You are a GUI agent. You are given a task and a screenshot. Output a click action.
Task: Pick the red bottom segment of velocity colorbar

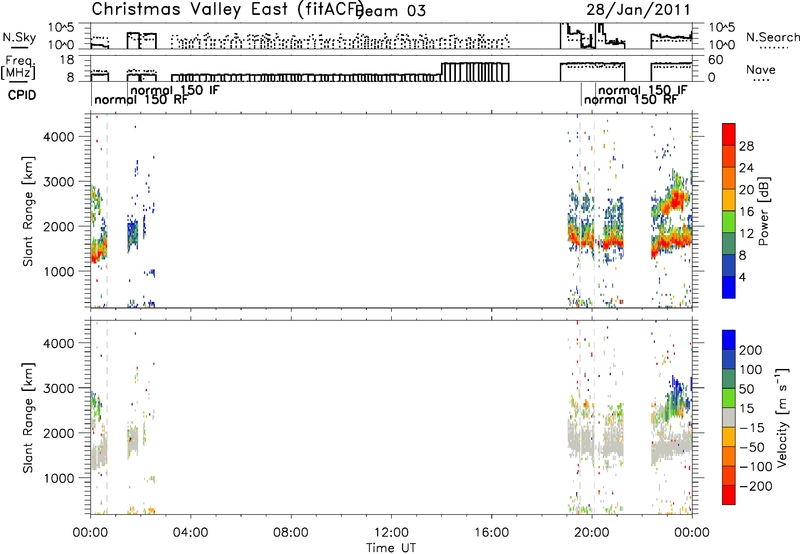[729, 495]
